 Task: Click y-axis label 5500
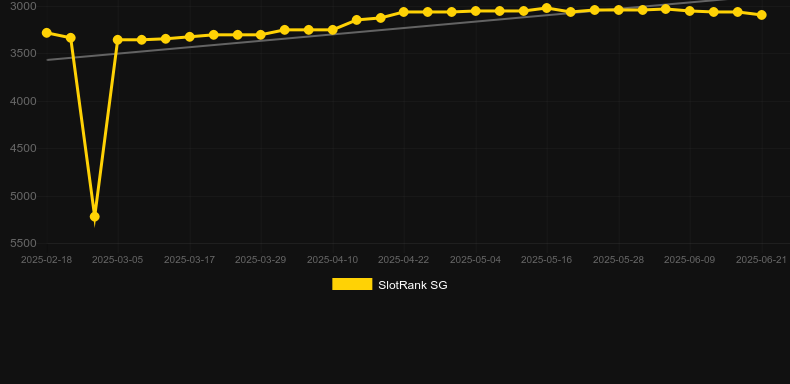[24, 243]
